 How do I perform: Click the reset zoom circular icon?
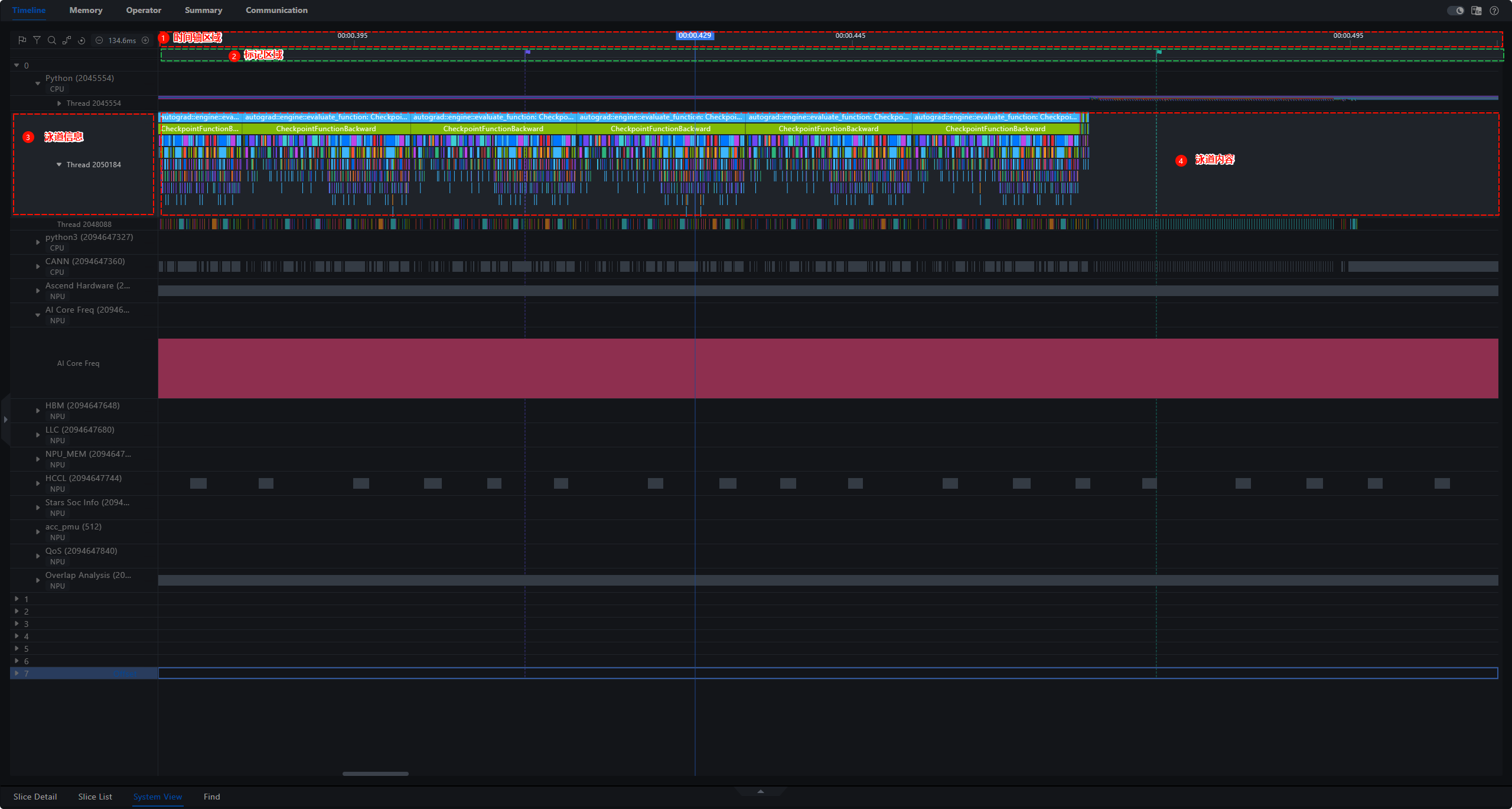[x=82, y=40]
